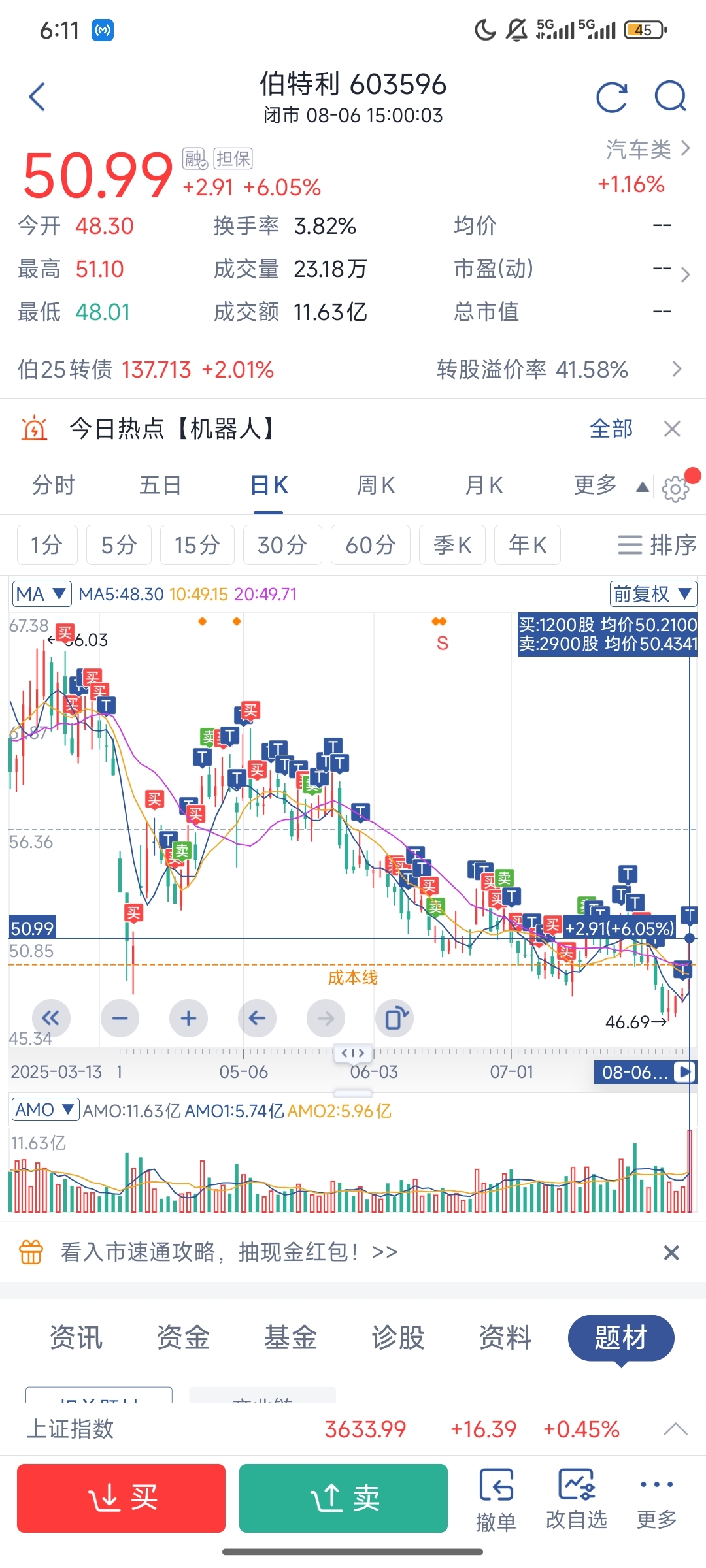Image resolution: width=706 pixels, height=1568 pixels.
Task: Switch to 分时 chart tab
Action: pyautogui.click(x=54, y=485)
